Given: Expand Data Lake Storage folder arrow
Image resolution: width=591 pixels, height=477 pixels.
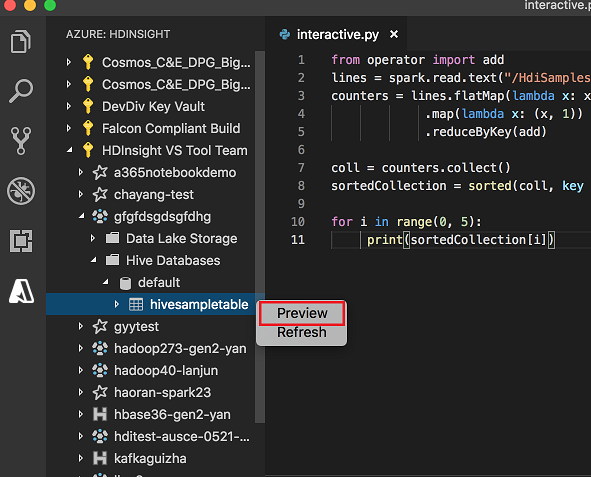Looking at the screenshot, I should coord(93,238).
